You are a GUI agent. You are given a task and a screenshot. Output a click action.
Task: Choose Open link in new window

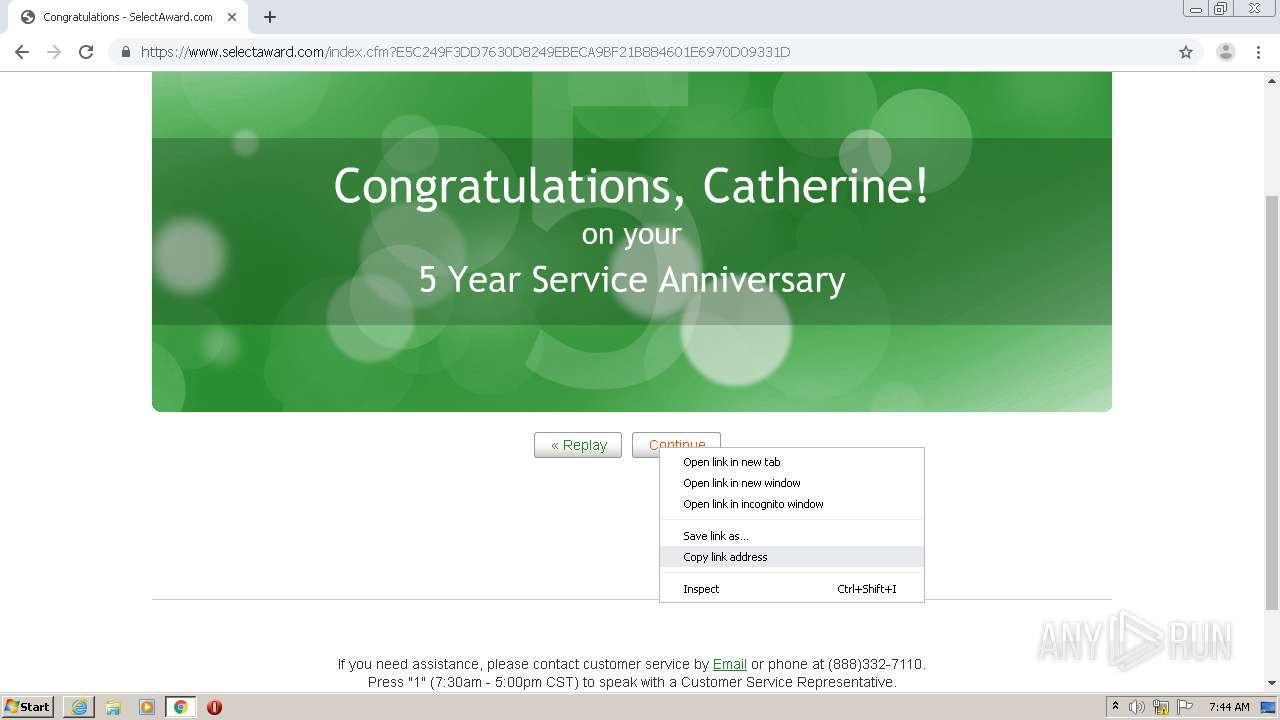(792, 483)
